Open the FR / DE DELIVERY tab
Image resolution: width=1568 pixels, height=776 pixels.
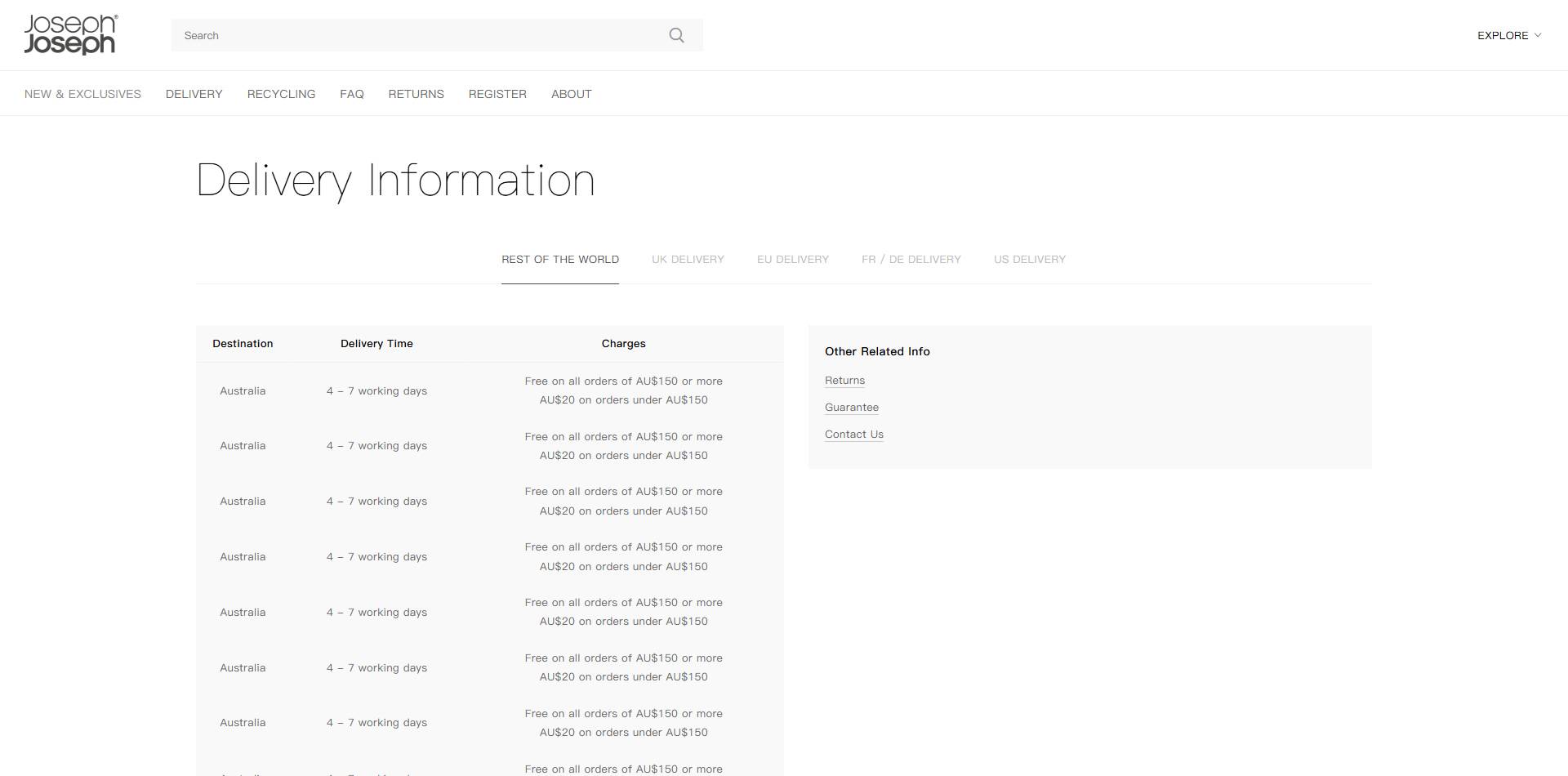point(911,260)
